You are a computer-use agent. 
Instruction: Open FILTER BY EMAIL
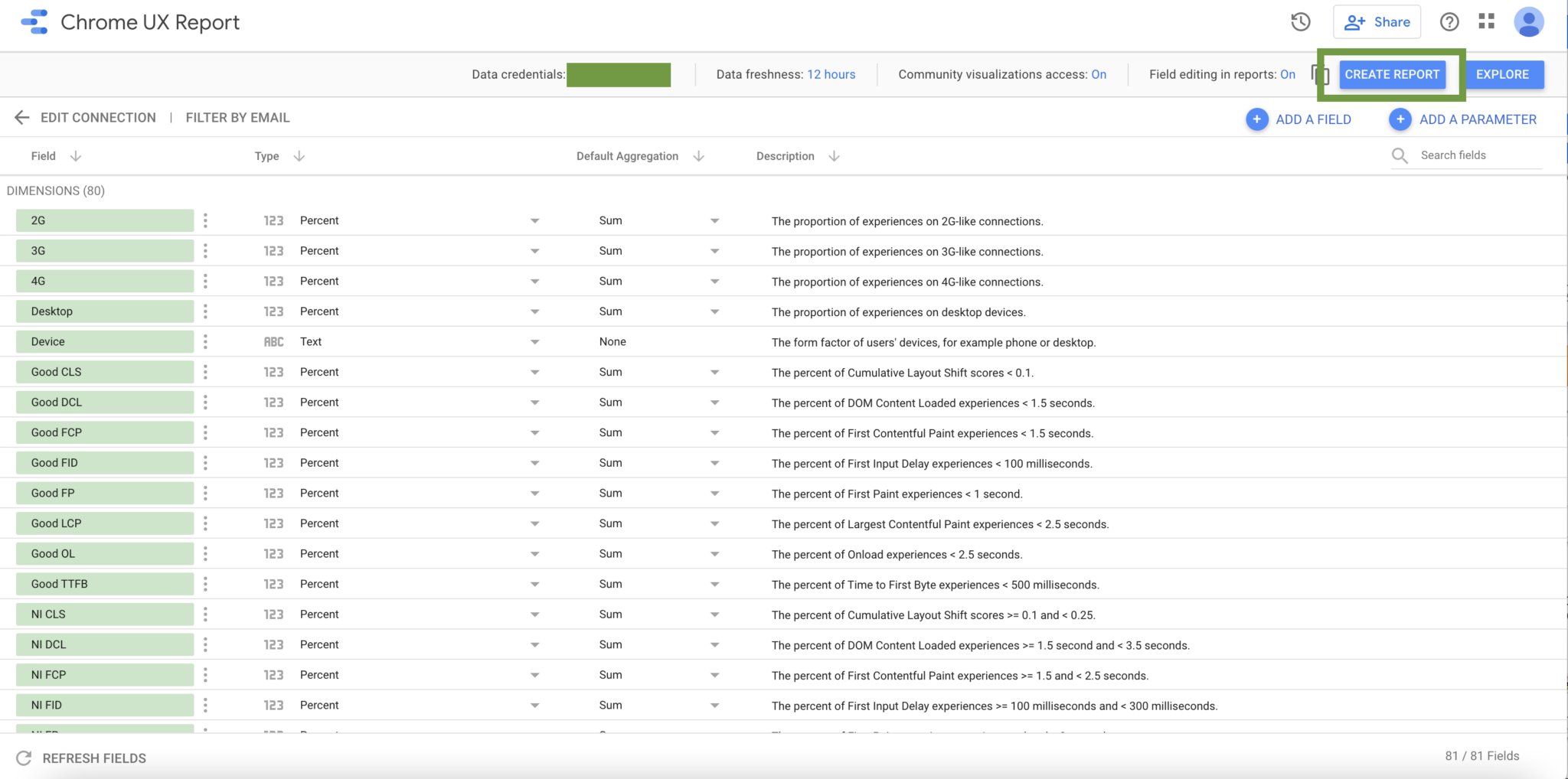click(x=238, y=118)
